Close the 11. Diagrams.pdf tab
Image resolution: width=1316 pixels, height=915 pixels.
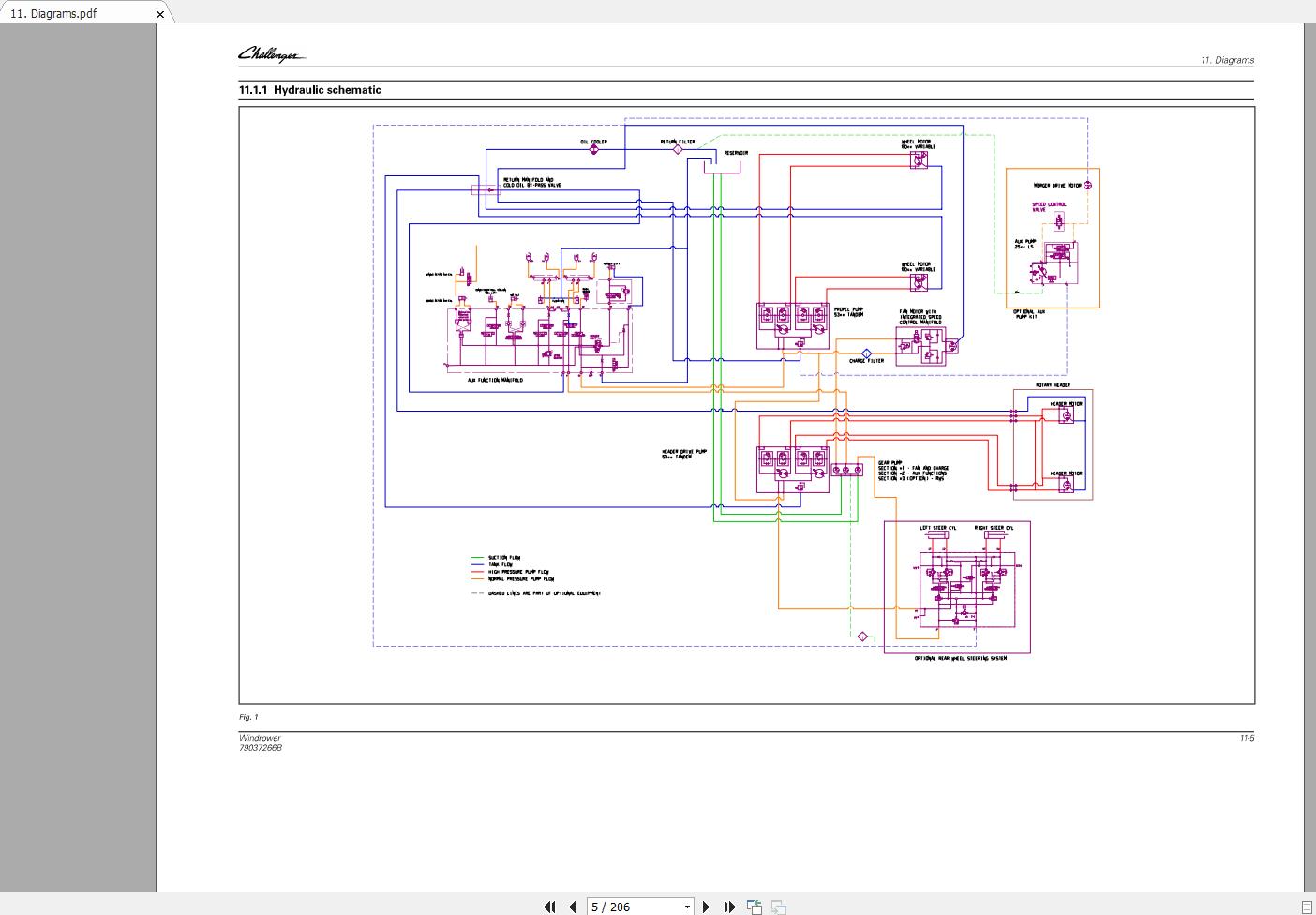point(160,14)
